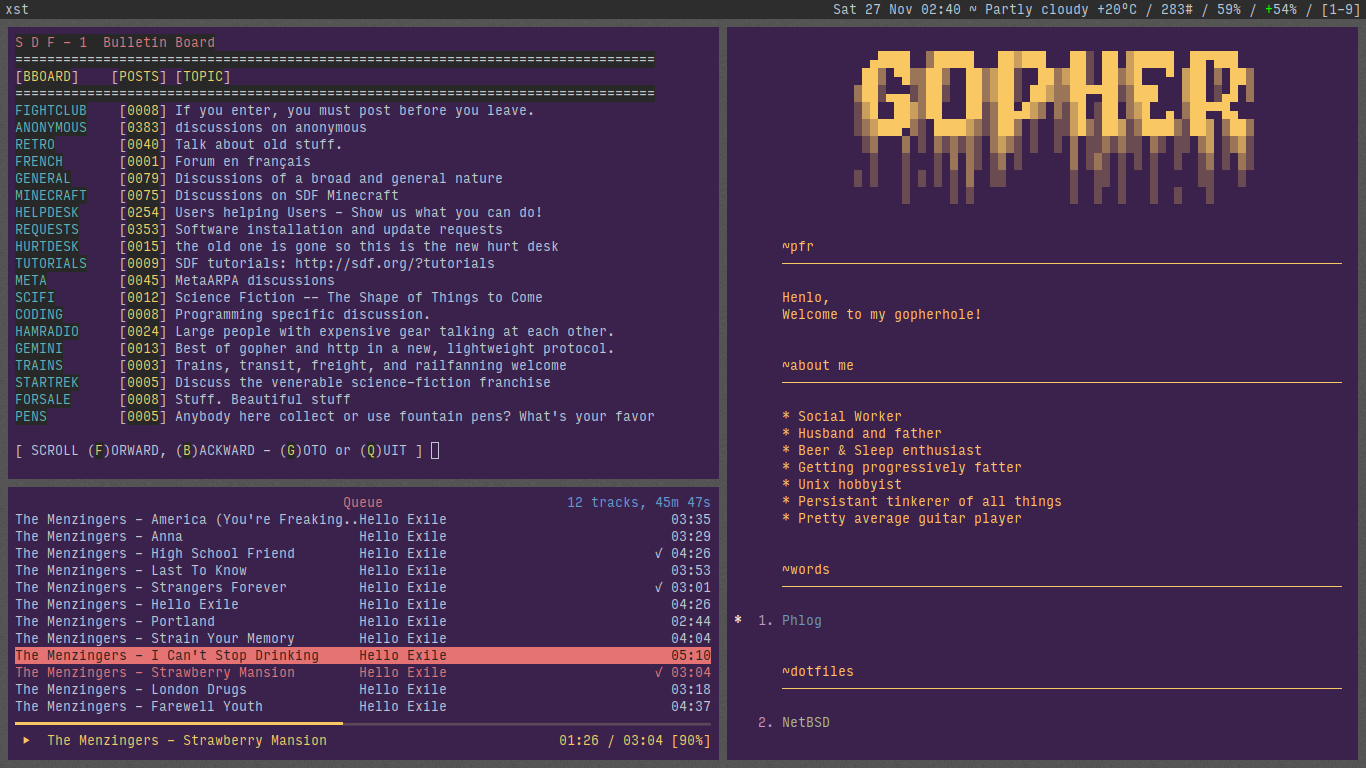
Task: Open the Phlog gopher link
Action: coord(801,621)
